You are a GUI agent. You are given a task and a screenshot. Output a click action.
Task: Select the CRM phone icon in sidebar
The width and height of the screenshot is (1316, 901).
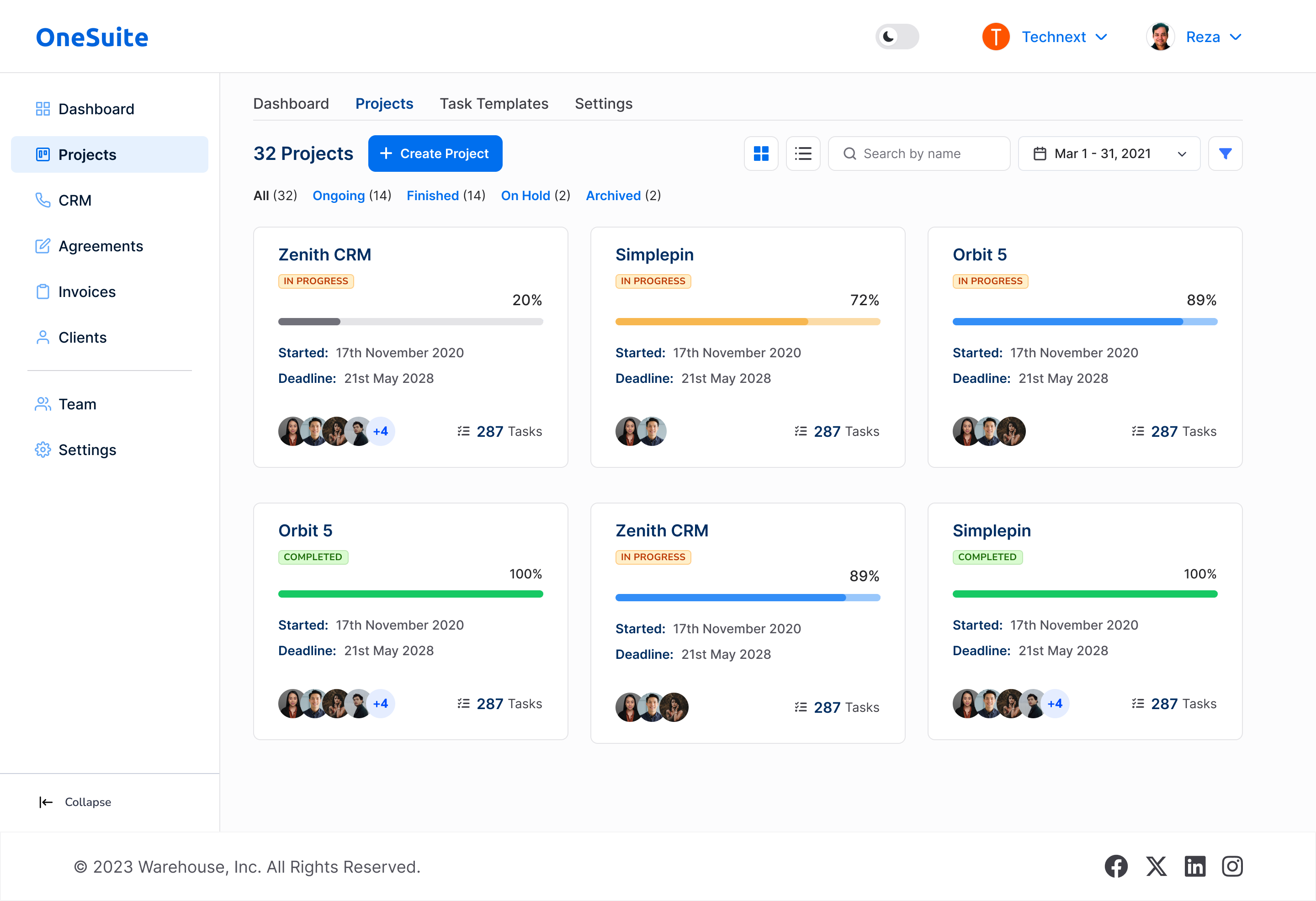pos(43,200)
